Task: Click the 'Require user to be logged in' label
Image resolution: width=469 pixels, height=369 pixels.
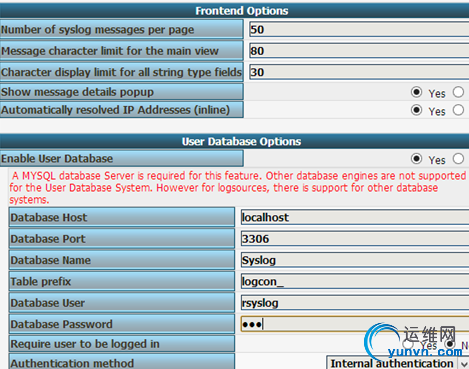Action: coord(85,344)
